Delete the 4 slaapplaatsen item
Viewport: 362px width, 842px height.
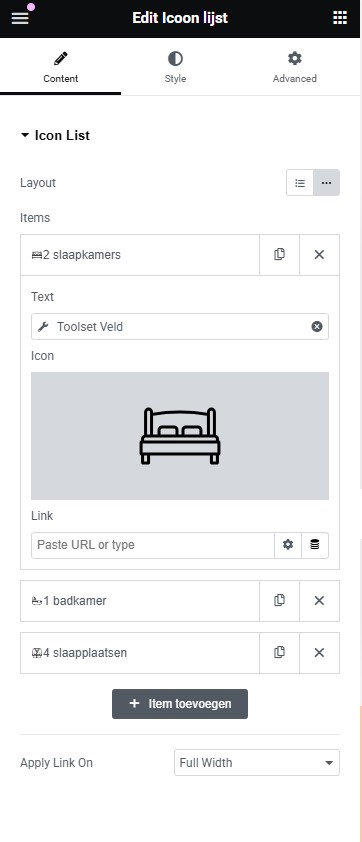319,652
